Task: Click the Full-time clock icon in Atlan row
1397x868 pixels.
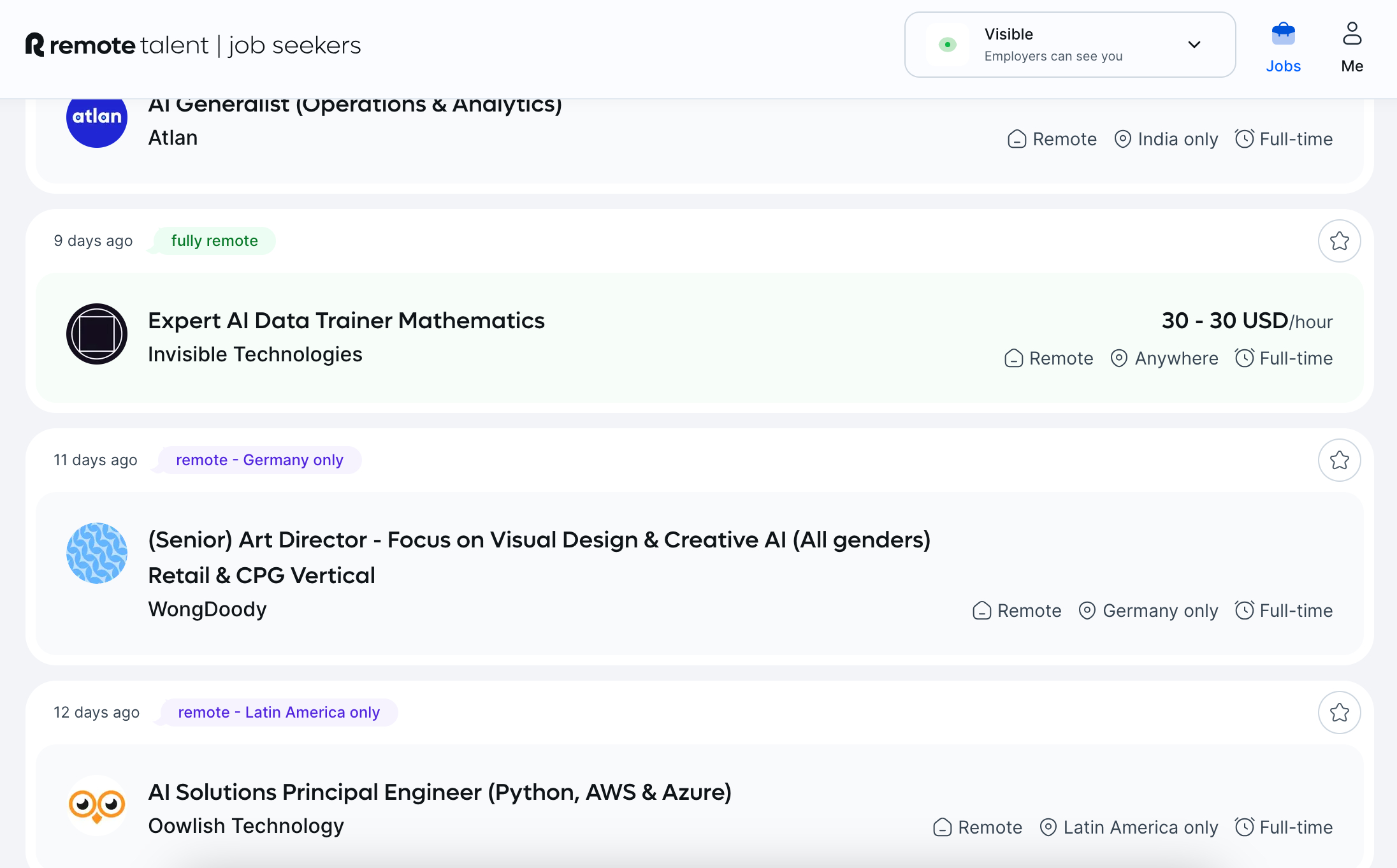Action: coord(1245,138)
